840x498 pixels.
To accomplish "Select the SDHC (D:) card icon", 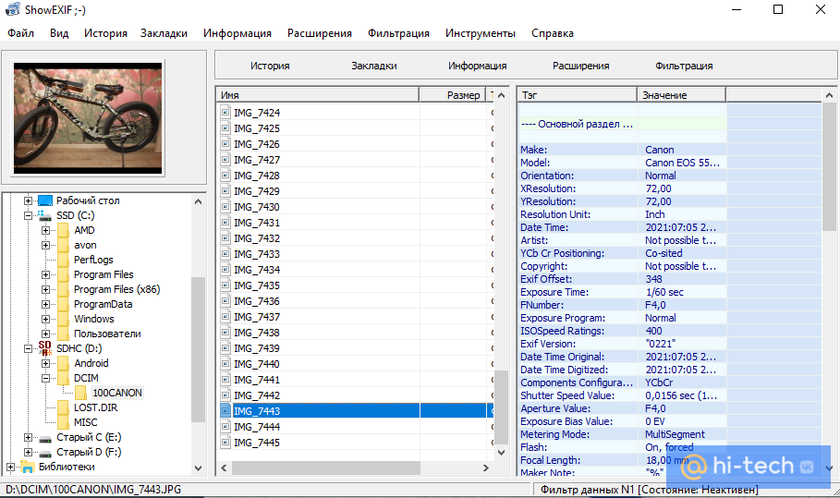I will click(x=45, y=349).
